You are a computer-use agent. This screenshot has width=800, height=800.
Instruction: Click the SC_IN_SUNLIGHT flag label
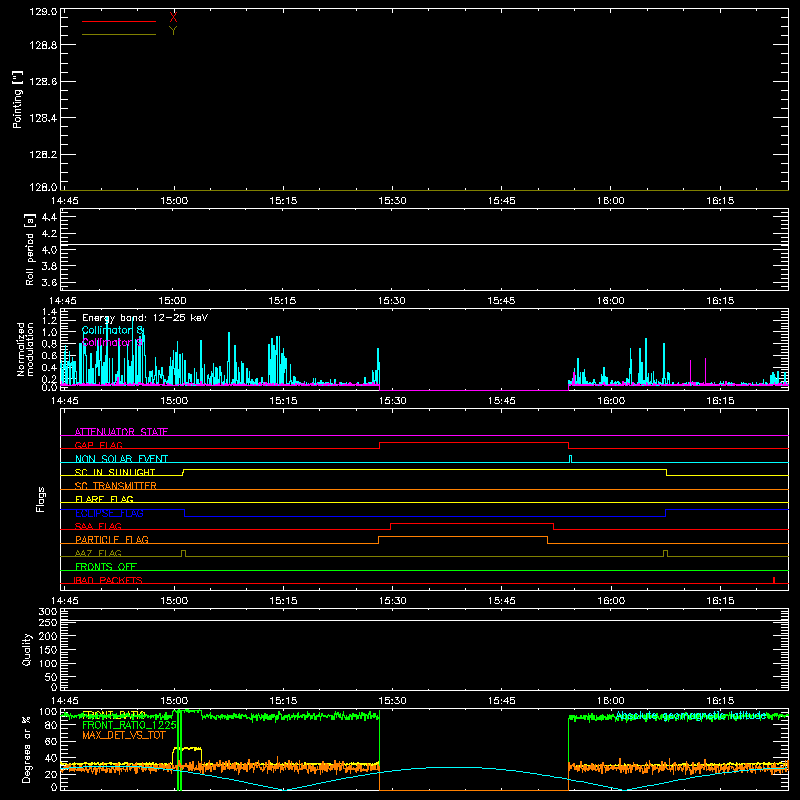tap(115, 472)
